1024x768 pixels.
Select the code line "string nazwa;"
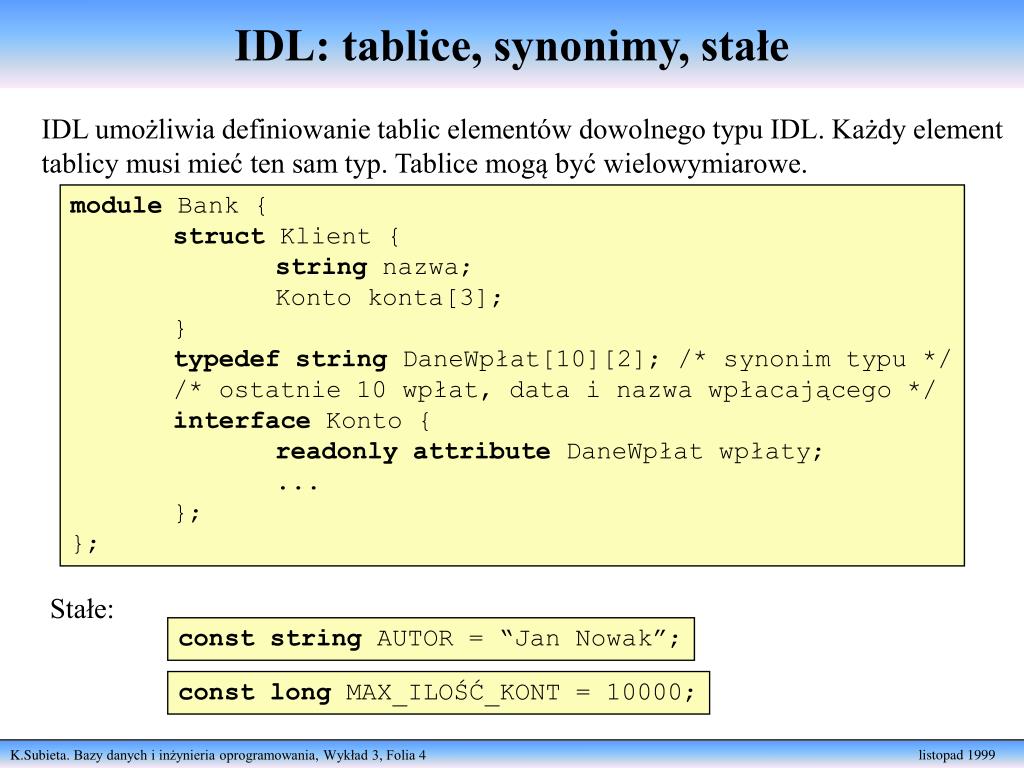pos(373,267)
